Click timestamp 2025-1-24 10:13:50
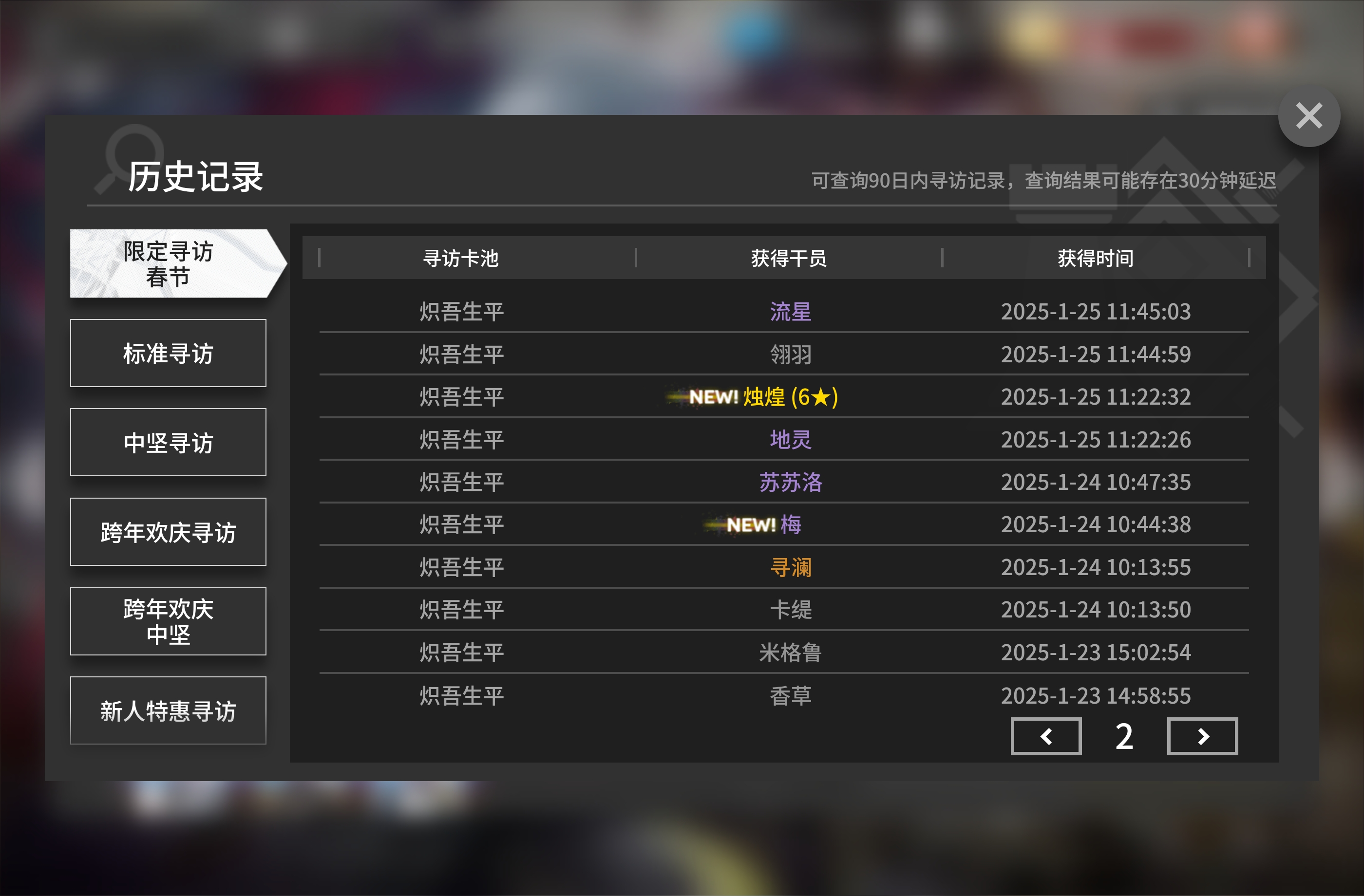 [x=1095, y=610]
